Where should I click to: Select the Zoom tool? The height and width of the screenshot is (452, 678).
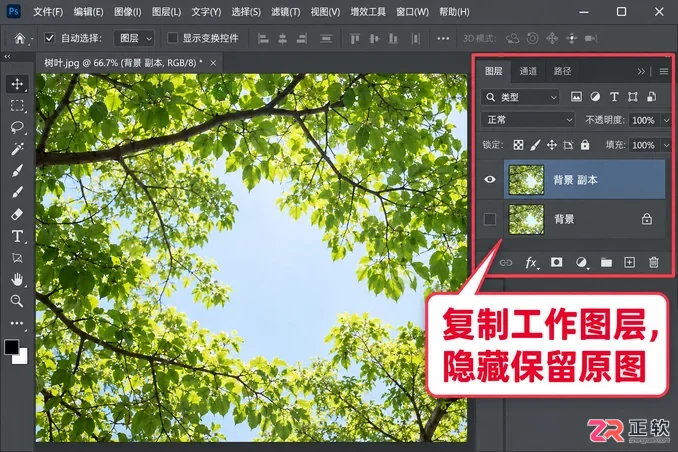[x=17, y=301]
